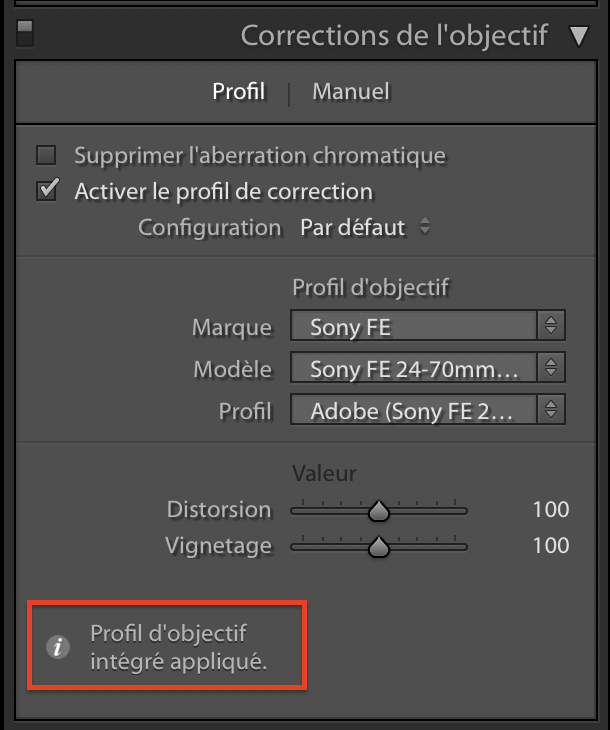Click the Distorsion value 100 field

point(550,510)
